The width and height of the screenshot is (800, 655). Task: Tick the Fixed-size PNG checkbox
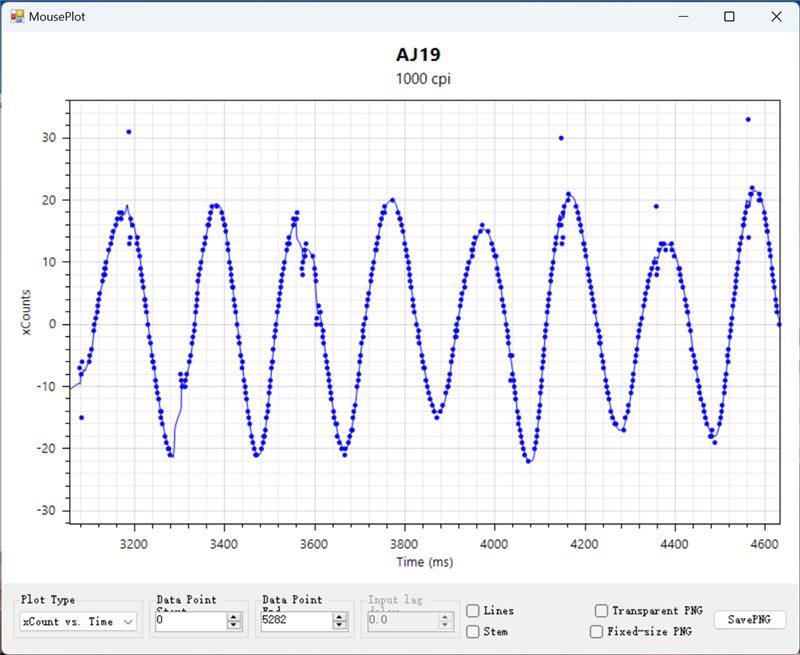click(x=597, y=631)
